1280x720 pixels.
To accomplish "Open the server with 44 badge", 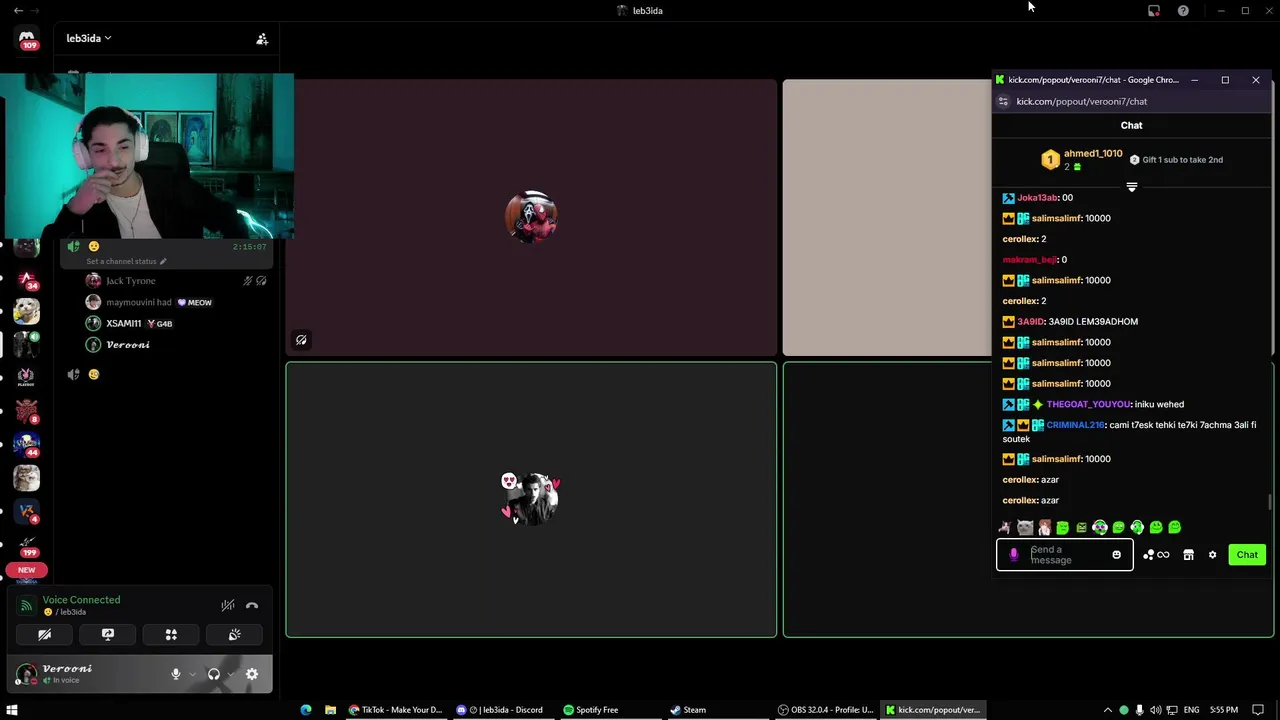I will pyautogui.click(x=27, y=444).
